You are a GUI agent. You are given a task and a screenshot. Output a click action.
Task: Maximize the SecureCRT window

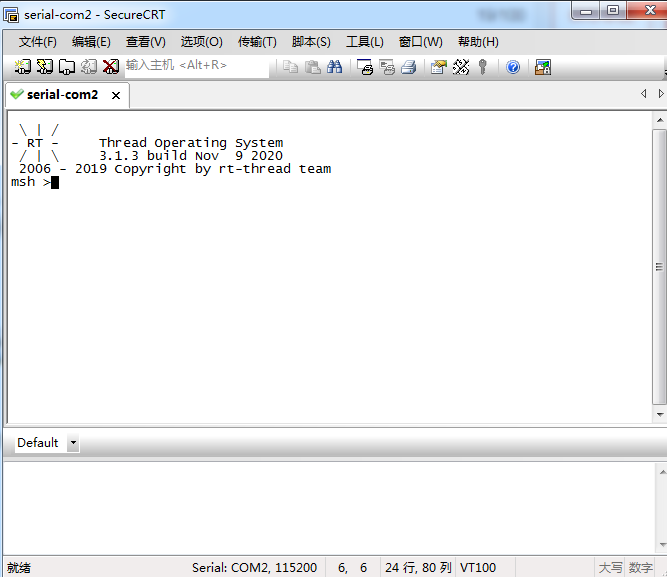pyautogui.click(x=613, y=11)
